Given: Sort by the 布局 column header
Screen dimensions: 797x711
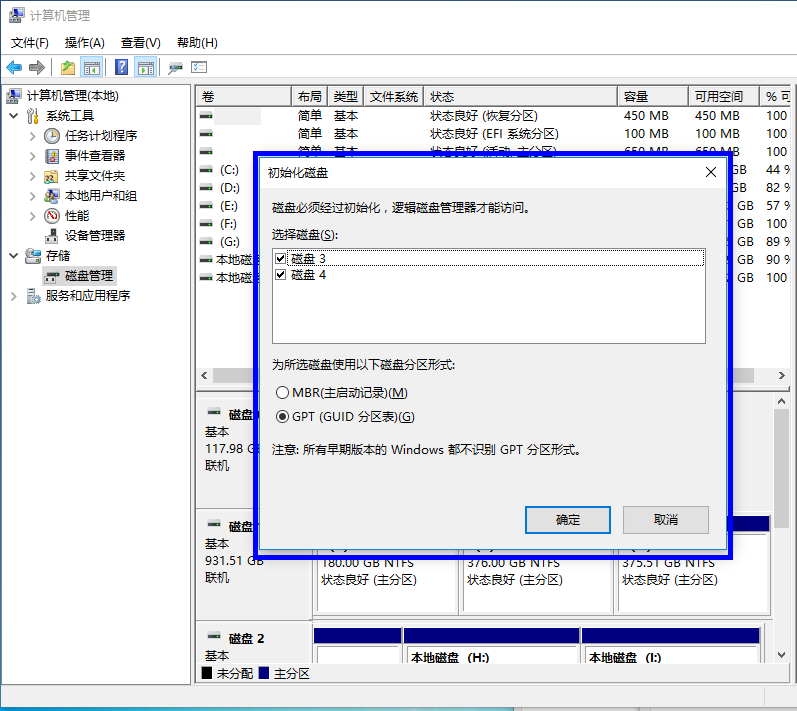Looking at the screenshot, I should click(310, 97).
